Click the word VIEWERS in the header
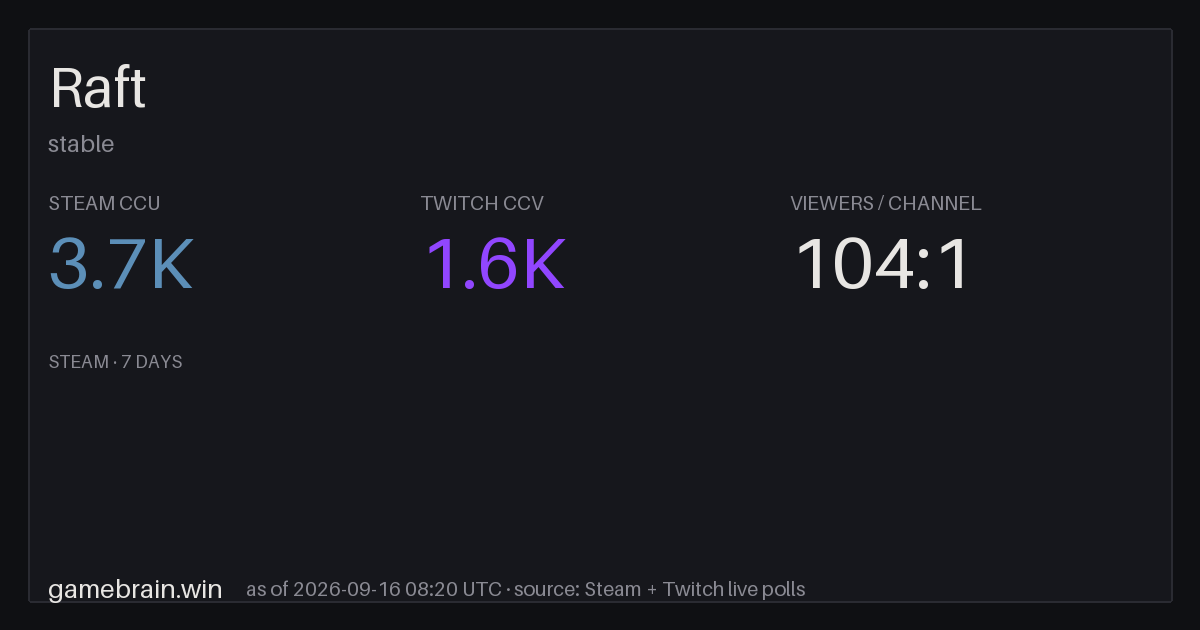 831,203
